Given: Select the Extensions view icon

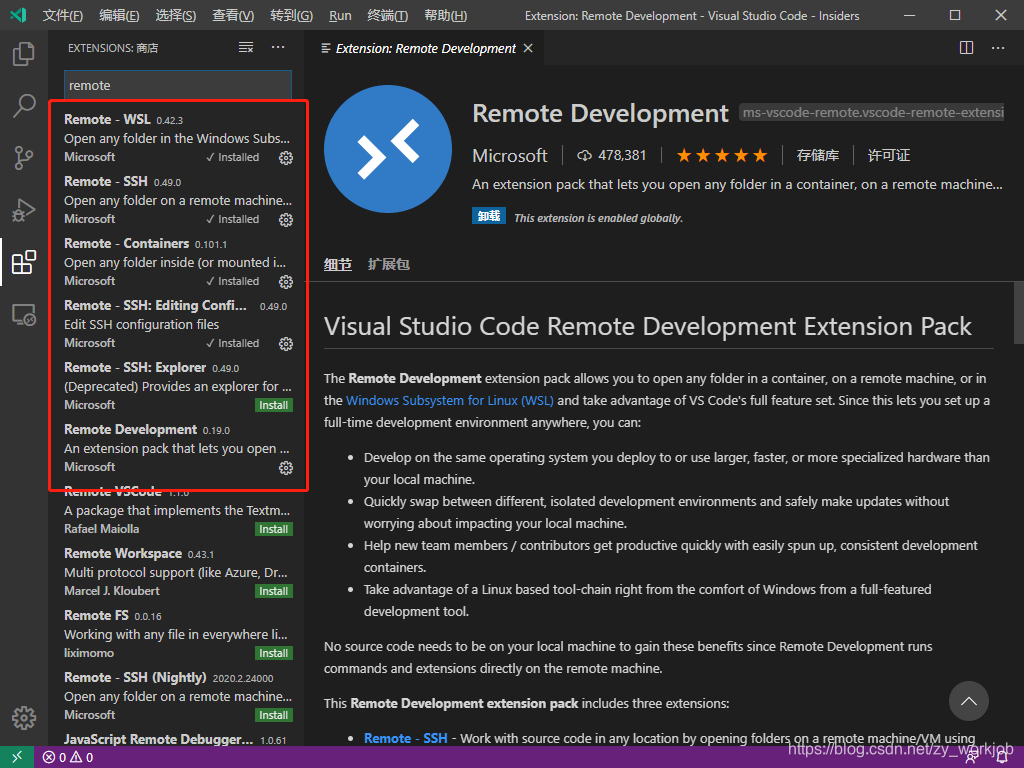Looking at the screenshot, I should click(24, 262).
